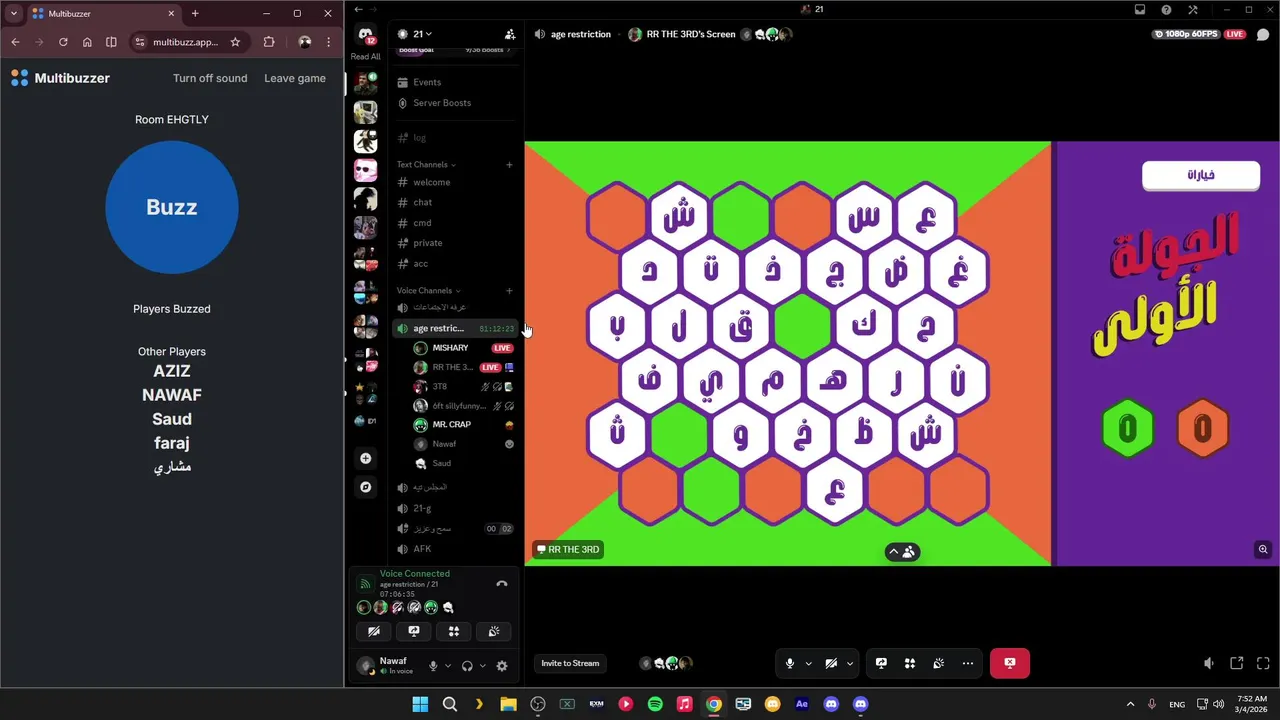1280x720 pixels.
Task: Create a channel under Text Channels
Action: tap(509, 164)
